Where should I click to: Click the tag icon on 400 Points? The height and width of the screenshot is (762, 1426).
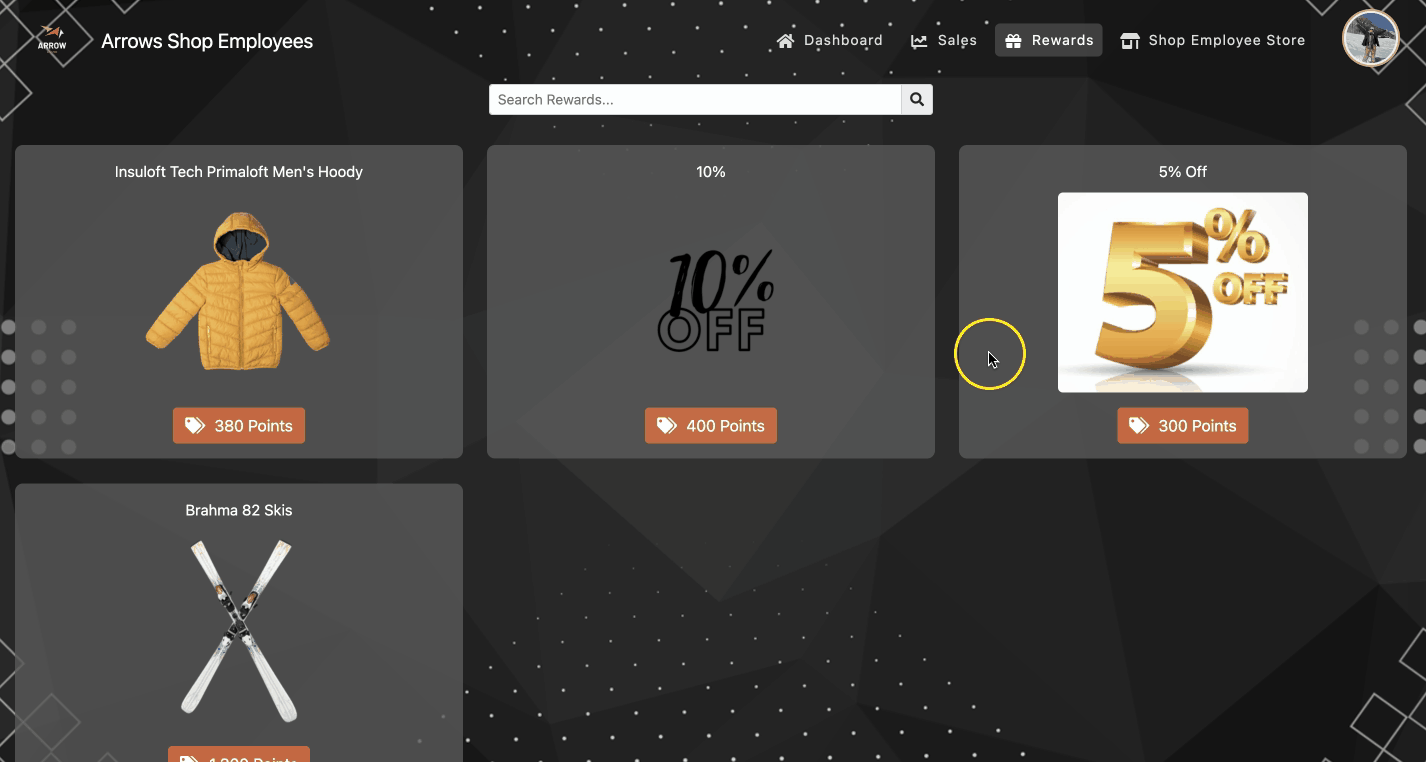click(667, 426)
